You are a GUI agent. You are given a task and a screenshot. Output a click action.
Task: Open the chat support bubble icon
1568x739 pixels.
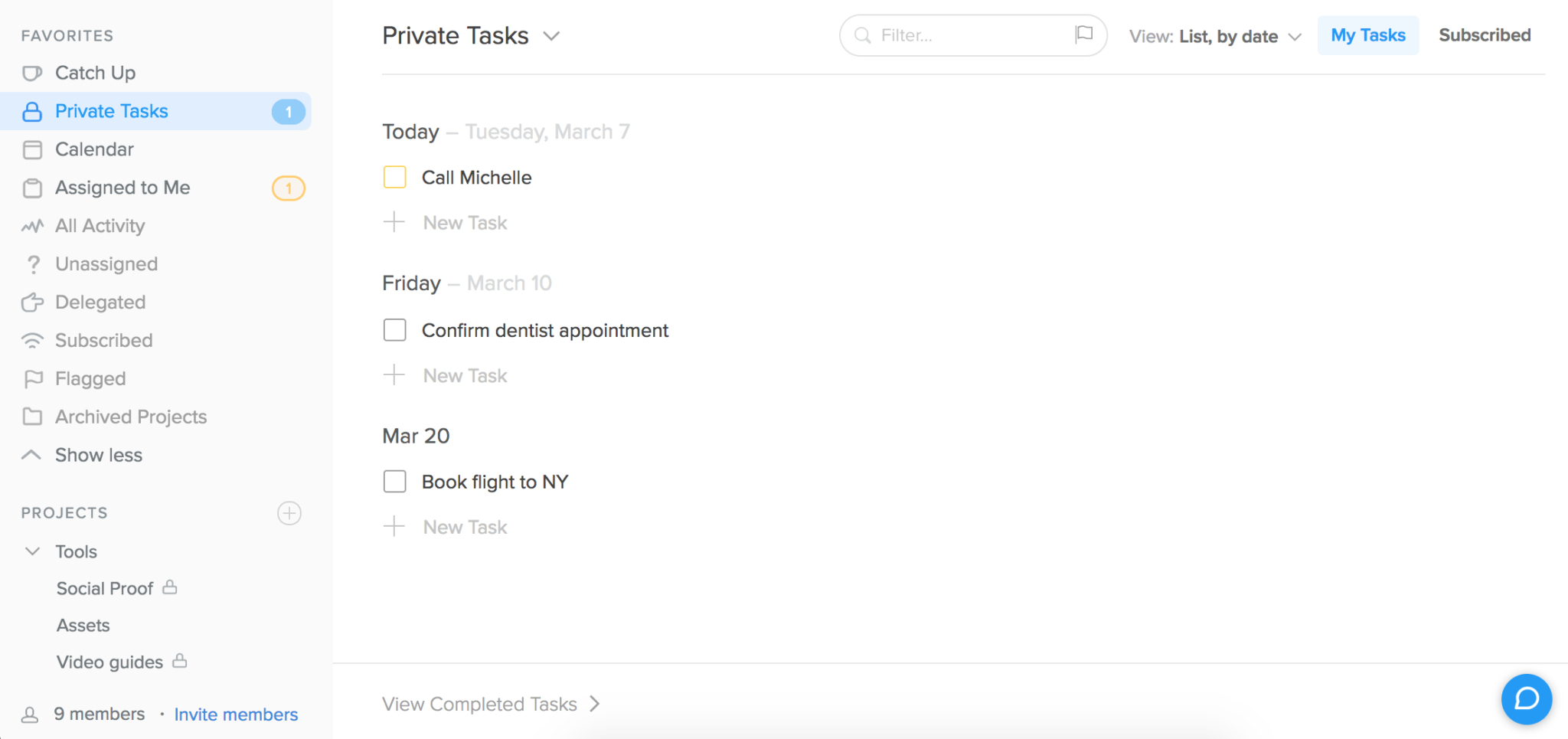[1526, 698]
